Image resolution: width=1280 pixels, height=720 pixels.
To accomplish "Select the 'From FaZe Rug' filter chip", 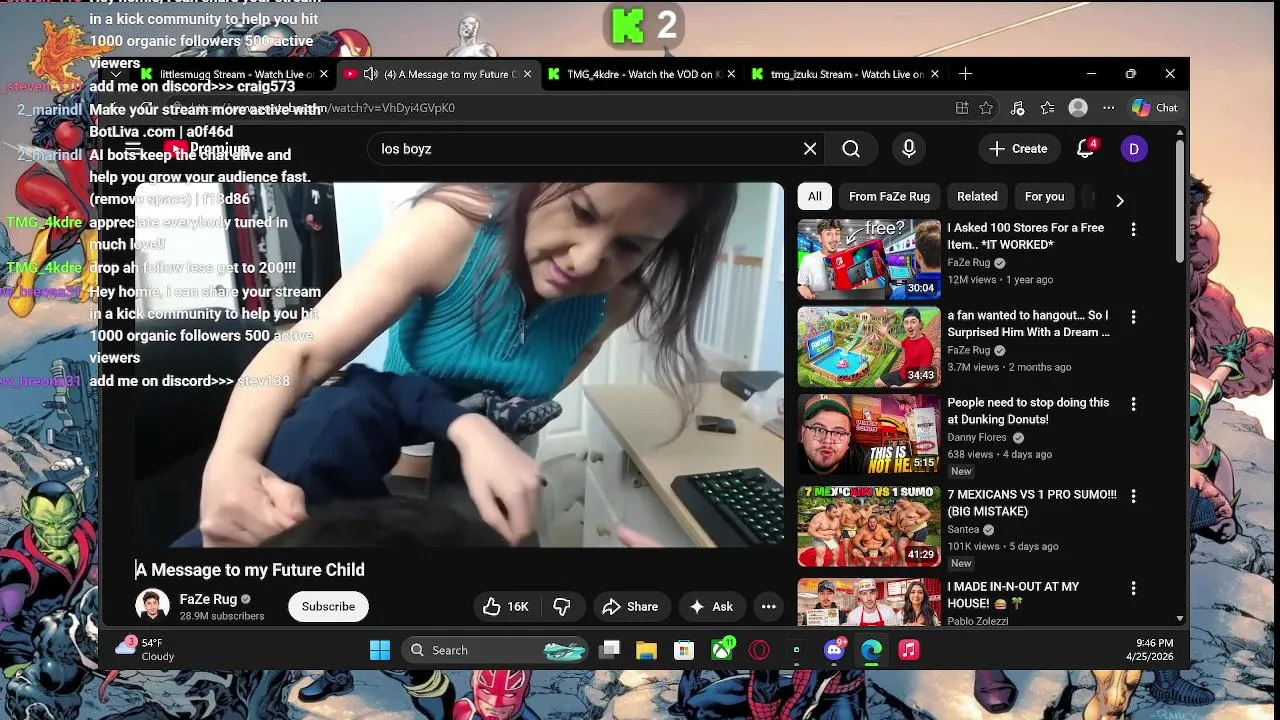I will point(889,196).
